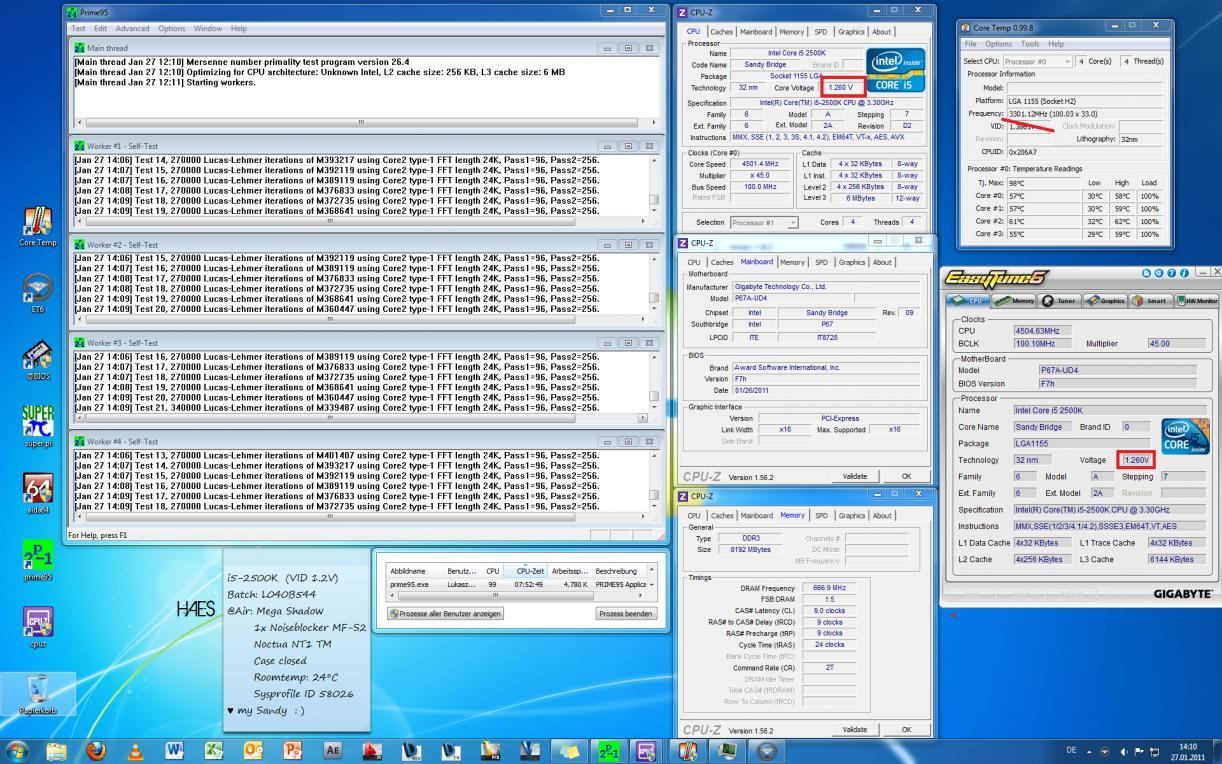
Task: Click the Worker #1 Self-Test vertical scrollbar
Action: click(x=654, y=186)
